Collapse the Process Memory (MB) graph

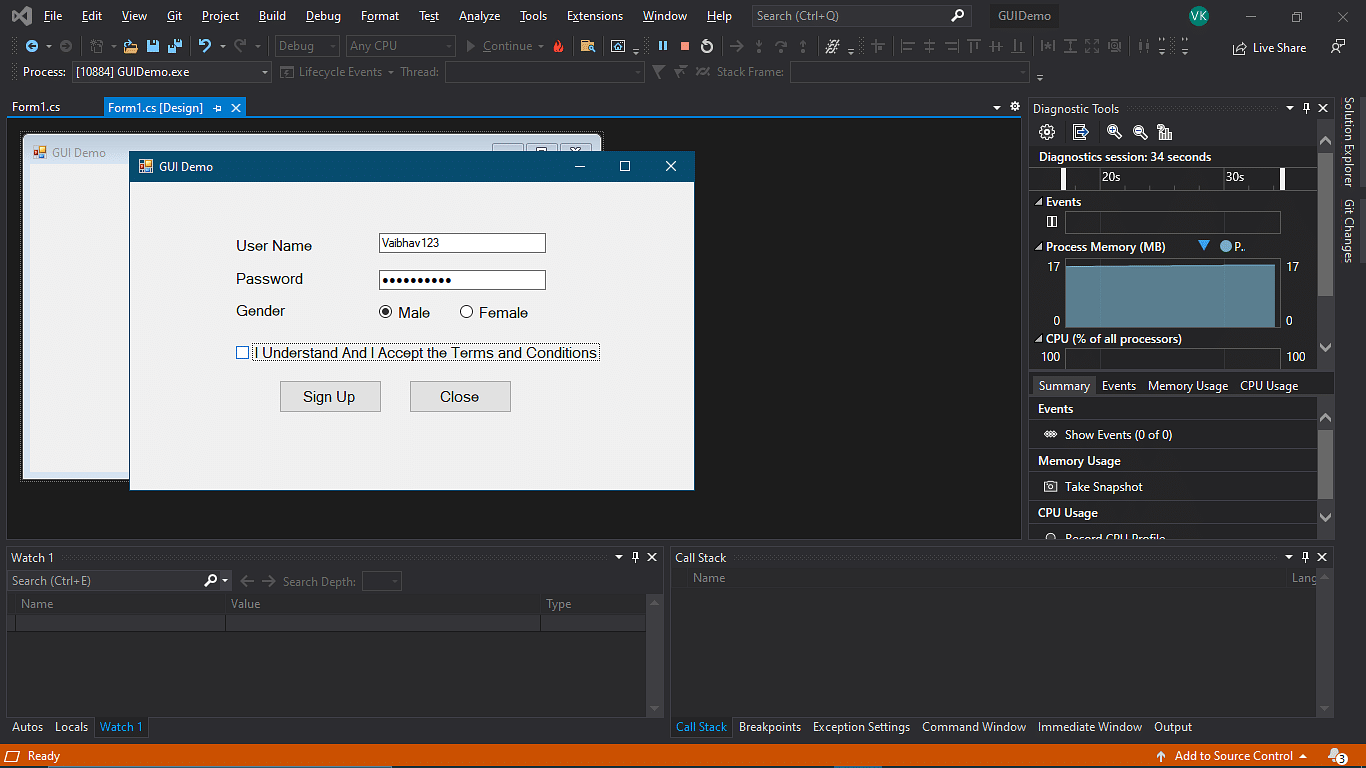(1038, 247)
